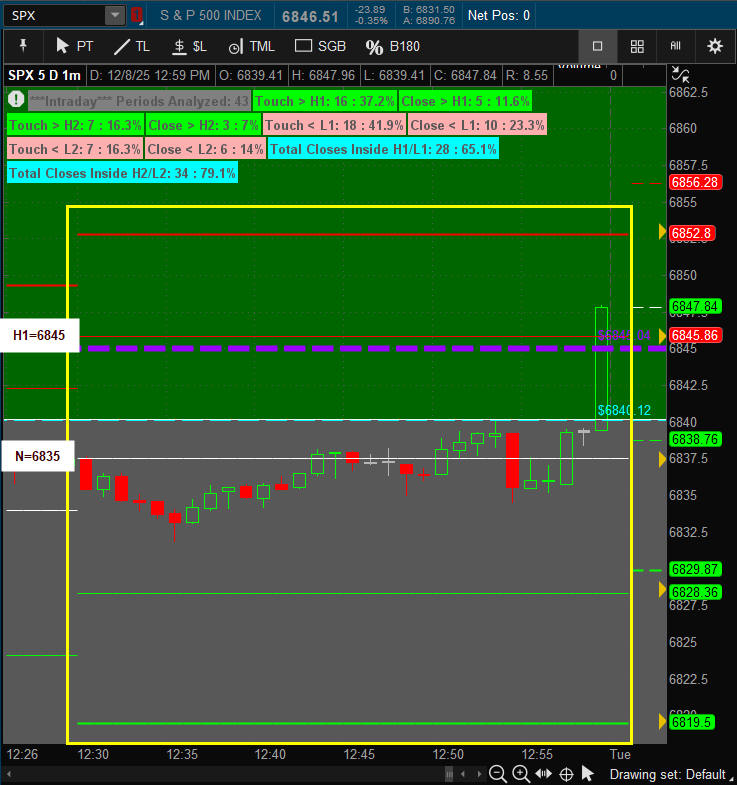Select the B180 percent tool

(x=394, y=46)
